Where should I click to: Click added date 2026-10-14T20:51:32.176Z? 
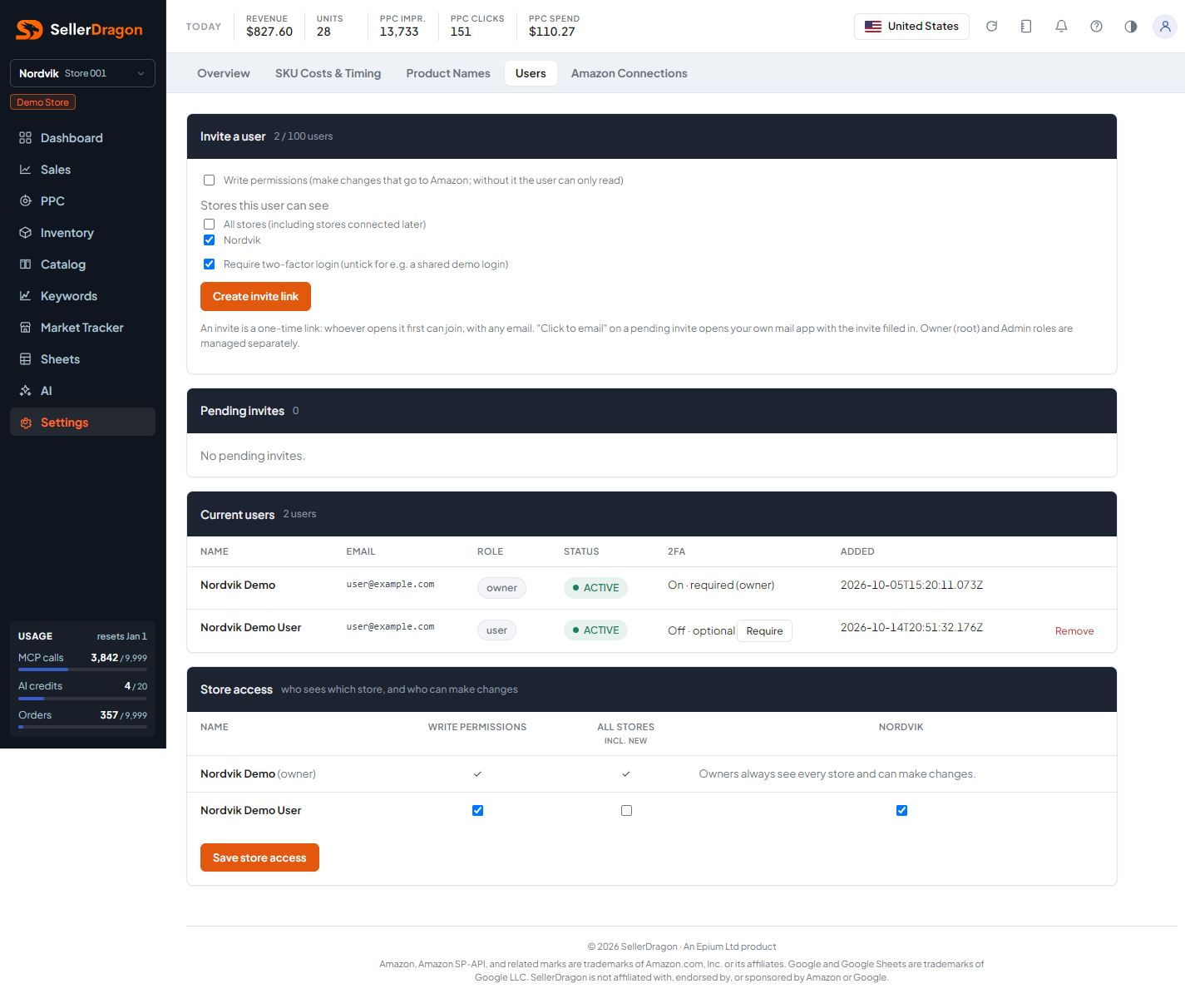(911, 628)
